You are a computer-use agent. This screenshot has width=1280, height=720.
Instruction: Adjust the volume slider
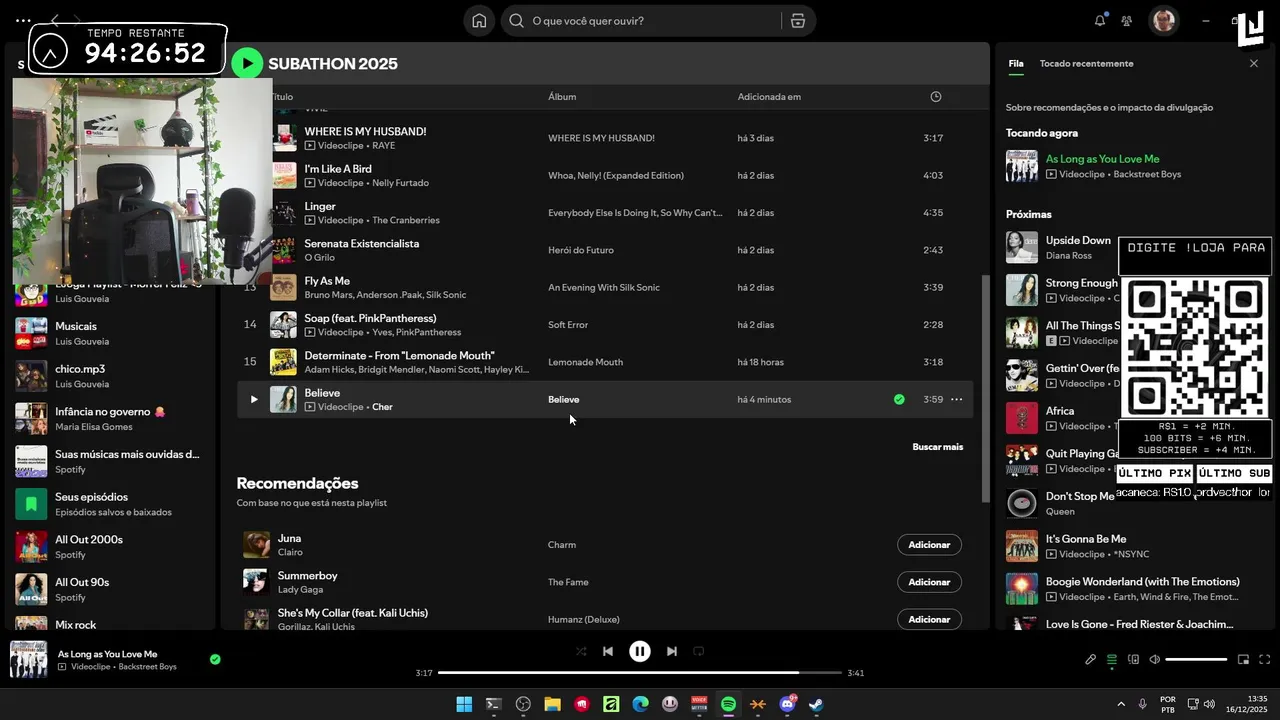(1196, 659)
